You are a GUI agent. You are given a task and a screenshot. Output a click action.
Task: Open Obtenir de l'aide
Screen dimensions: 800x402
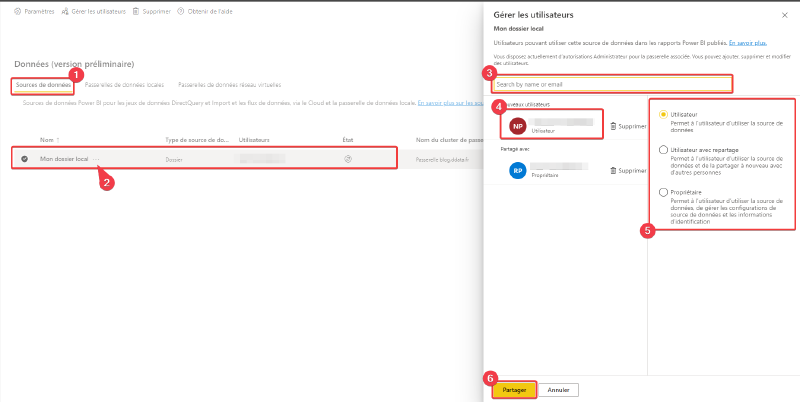point(205,11)
